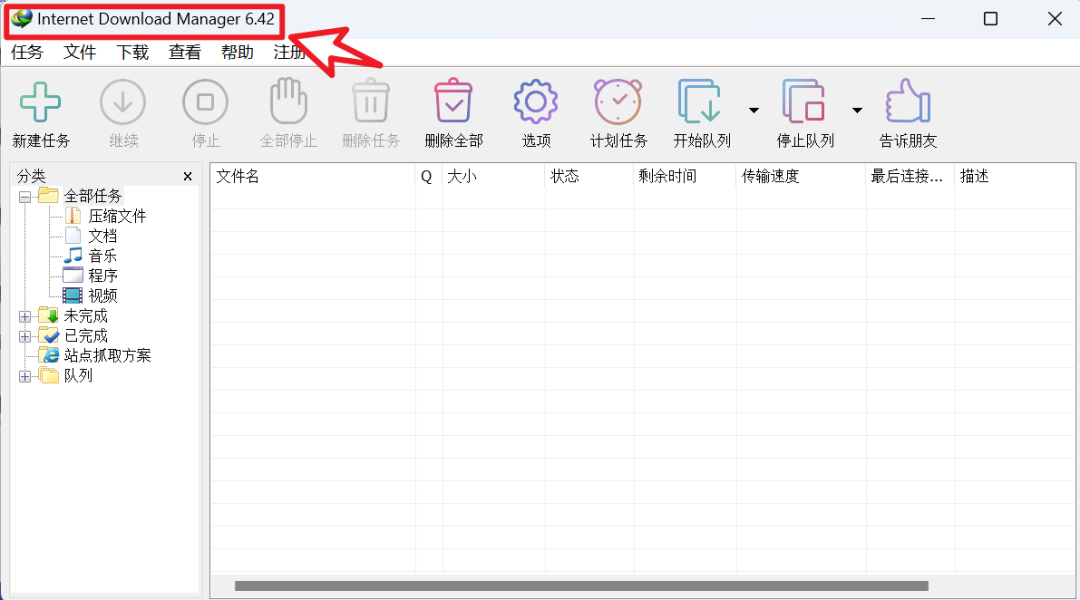Expand the 已完成 tree node
1080x600 pixels.
coord(25,337)
